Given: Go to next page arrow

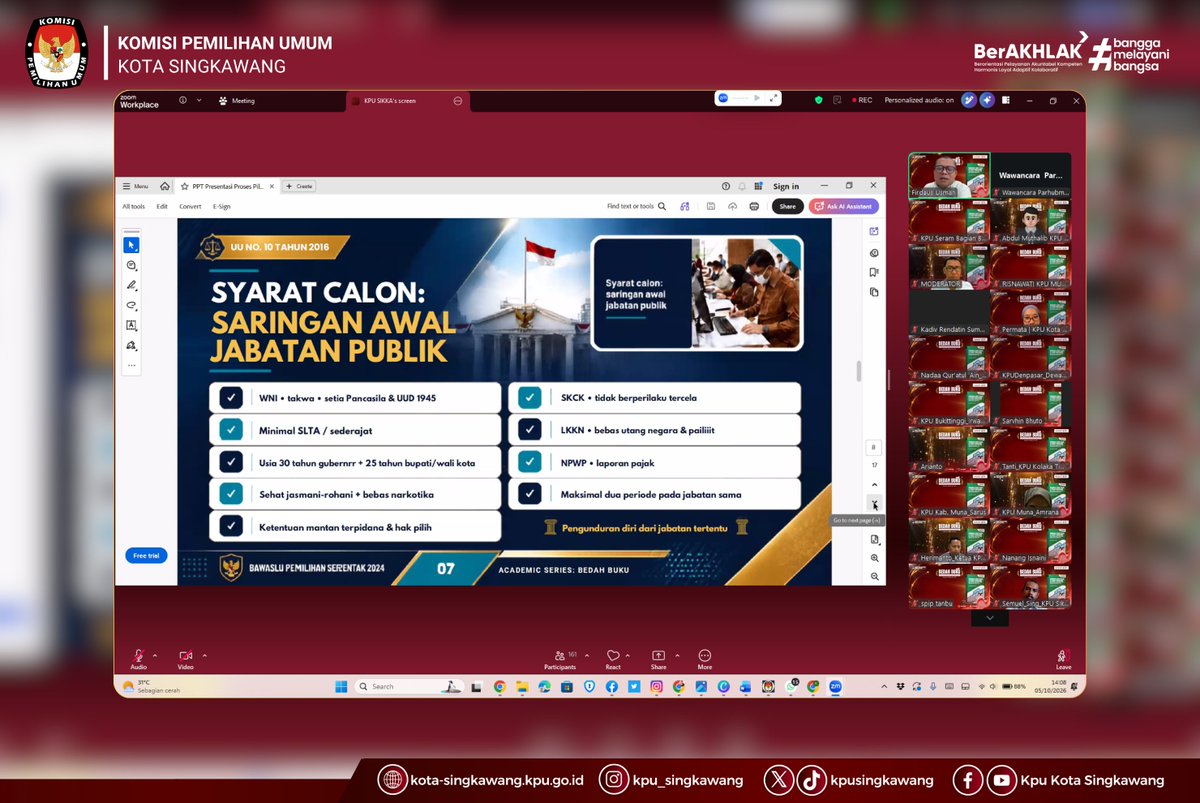Looking at the screenshot, I should coord(875,503).
